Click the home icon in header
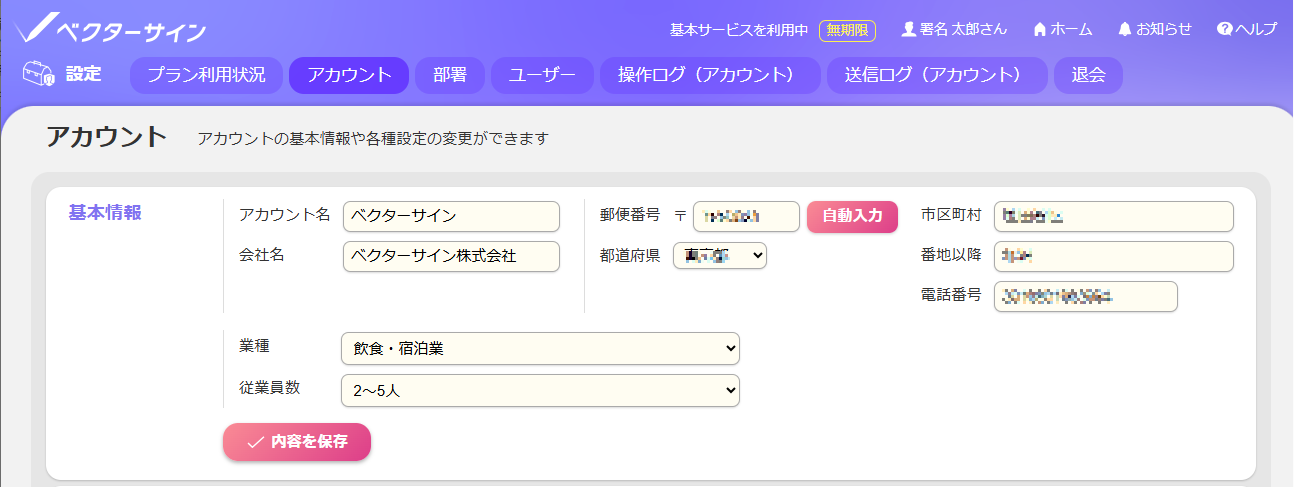 pos(1040,30)
